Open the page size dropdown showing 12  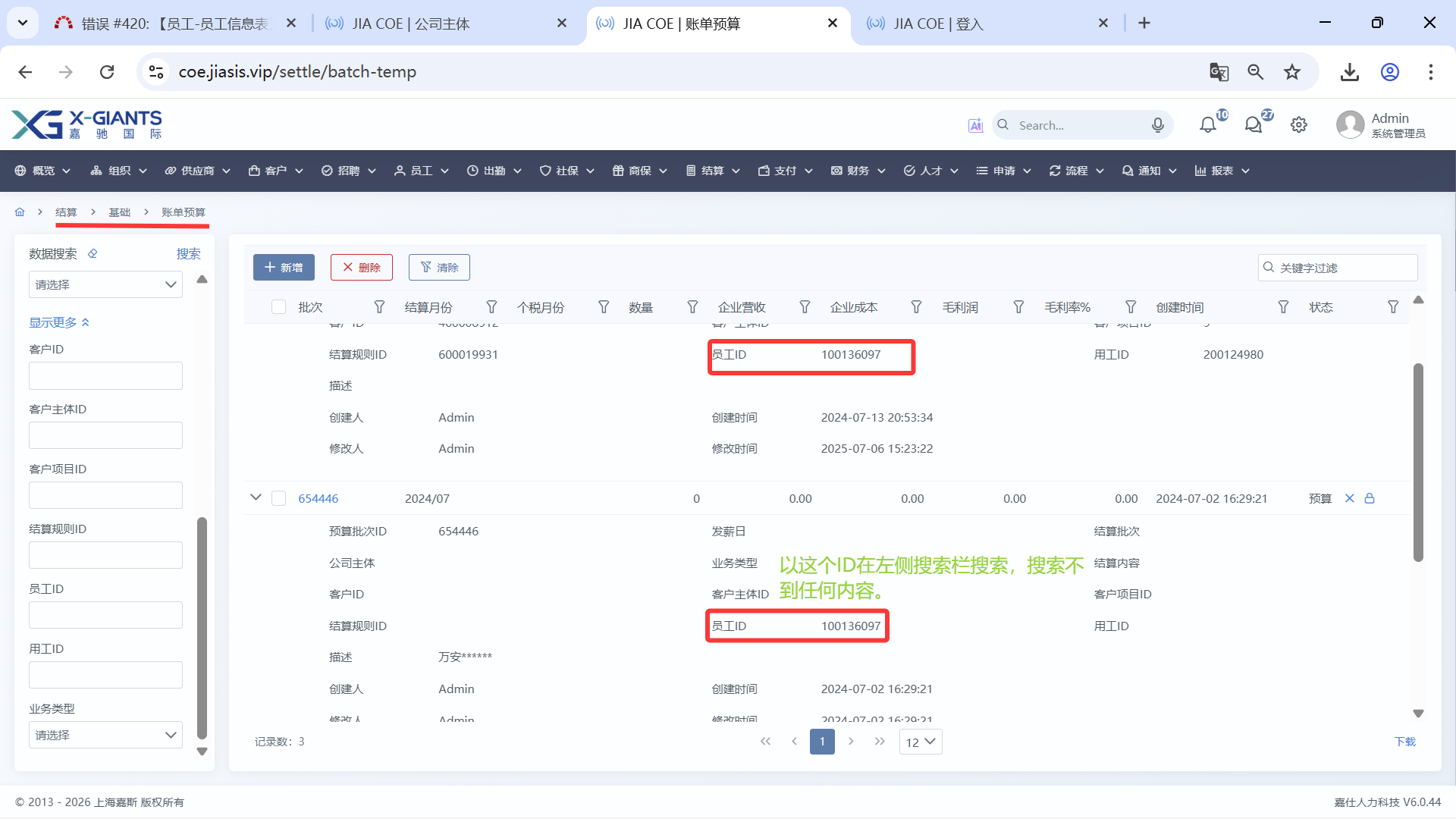point(921,742)
